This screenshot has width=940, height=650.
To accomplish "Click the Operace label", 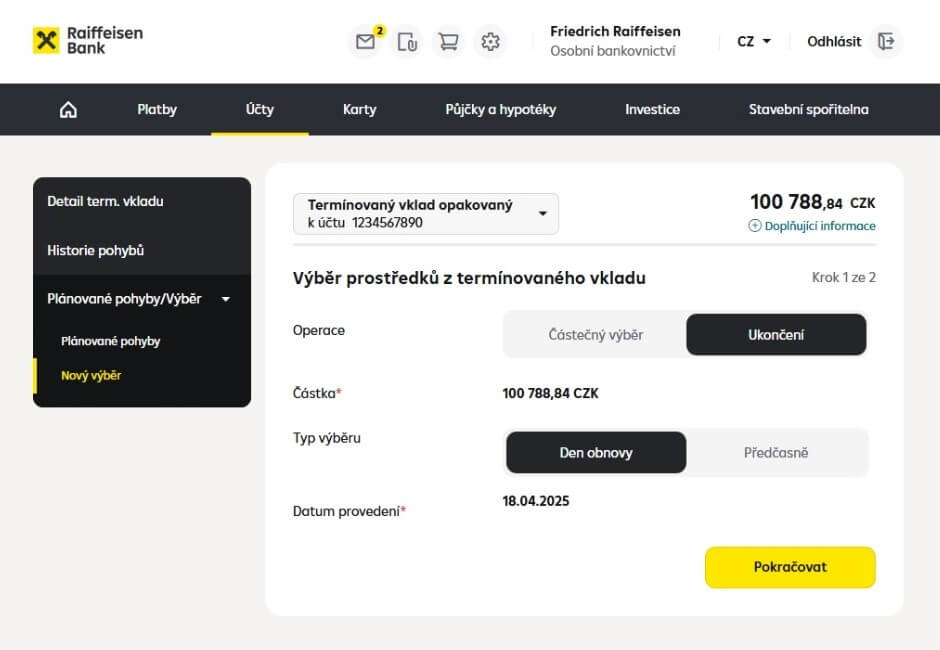I will click(x=319, y=330).
